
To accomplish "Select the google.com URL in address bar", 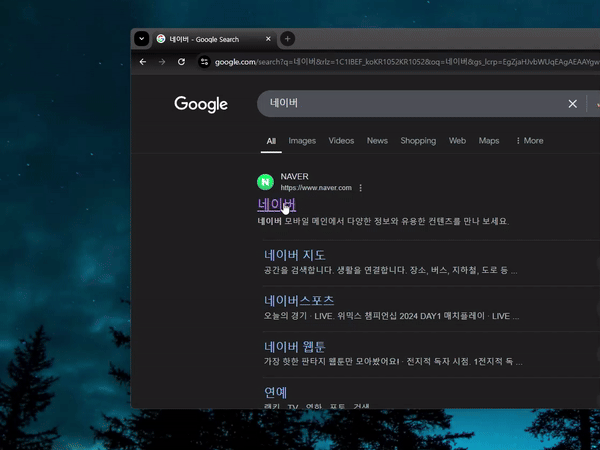I will pos(407,62).
